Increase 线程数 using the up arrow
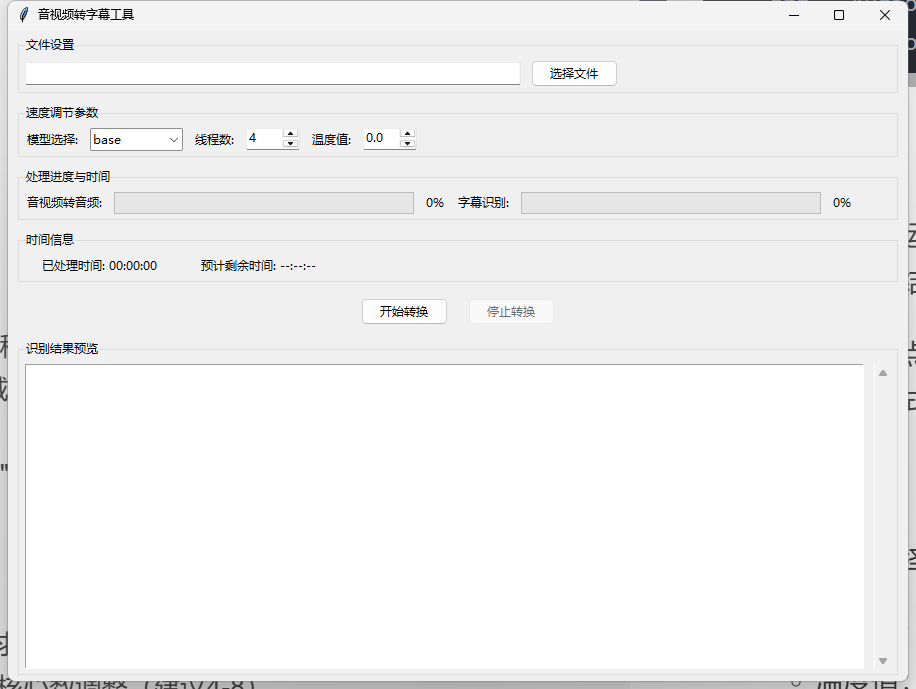916x689 pixels. tap(290, 133)
